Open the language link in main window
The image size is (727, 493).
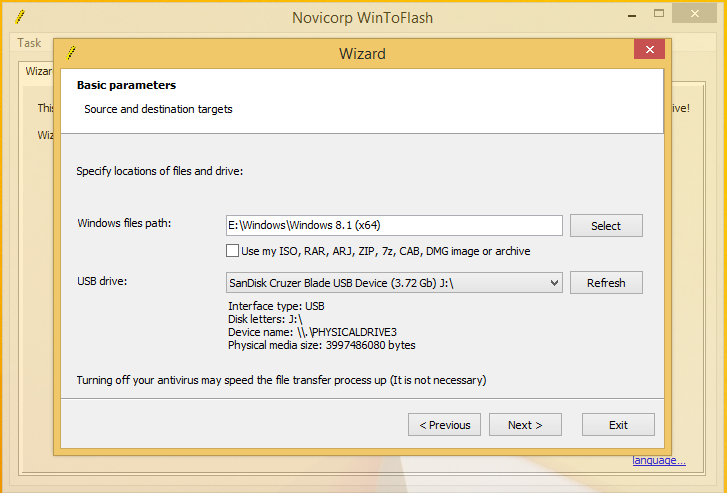(659, 460)
